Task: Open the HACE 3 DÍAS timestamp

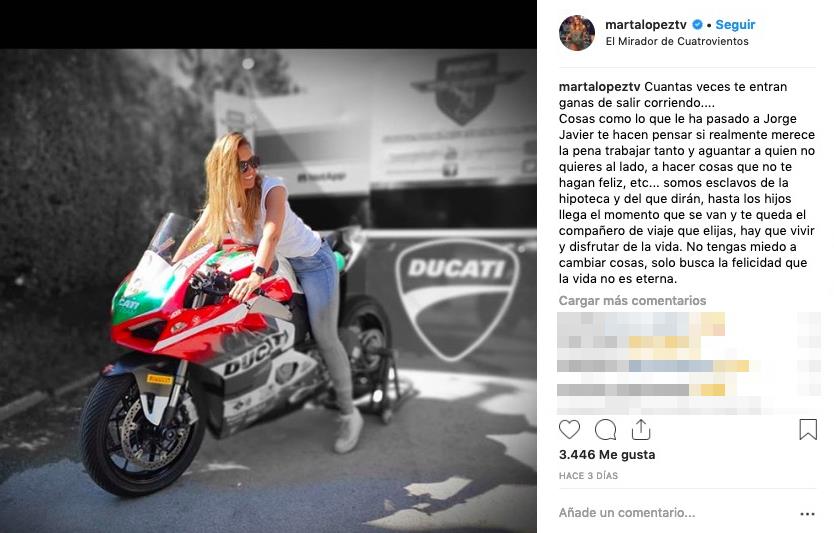Action: pyautogui.click(x=588, y=476)
